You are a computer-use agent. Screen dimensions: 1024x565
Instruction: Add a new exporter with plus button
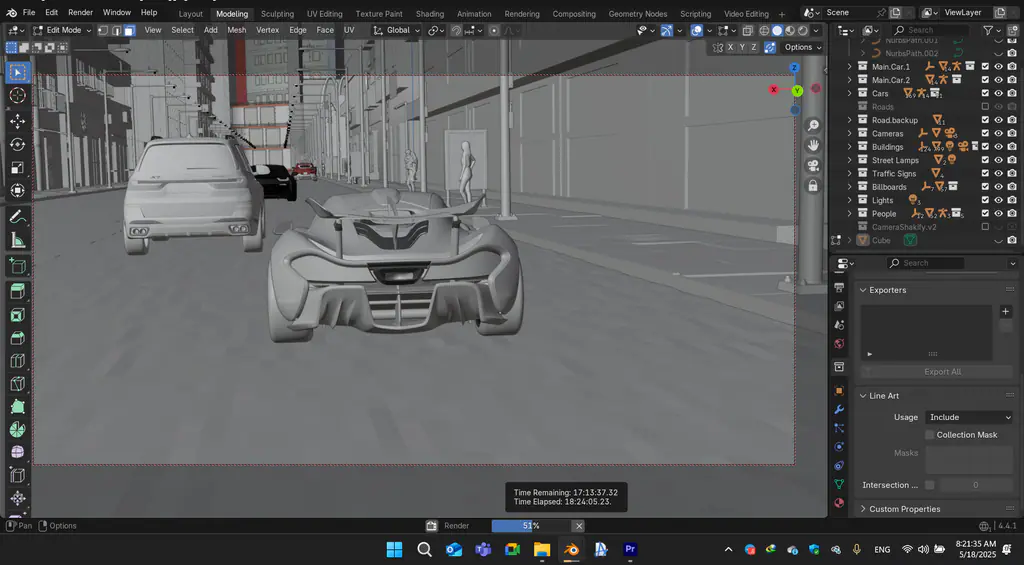[1005, 312]
